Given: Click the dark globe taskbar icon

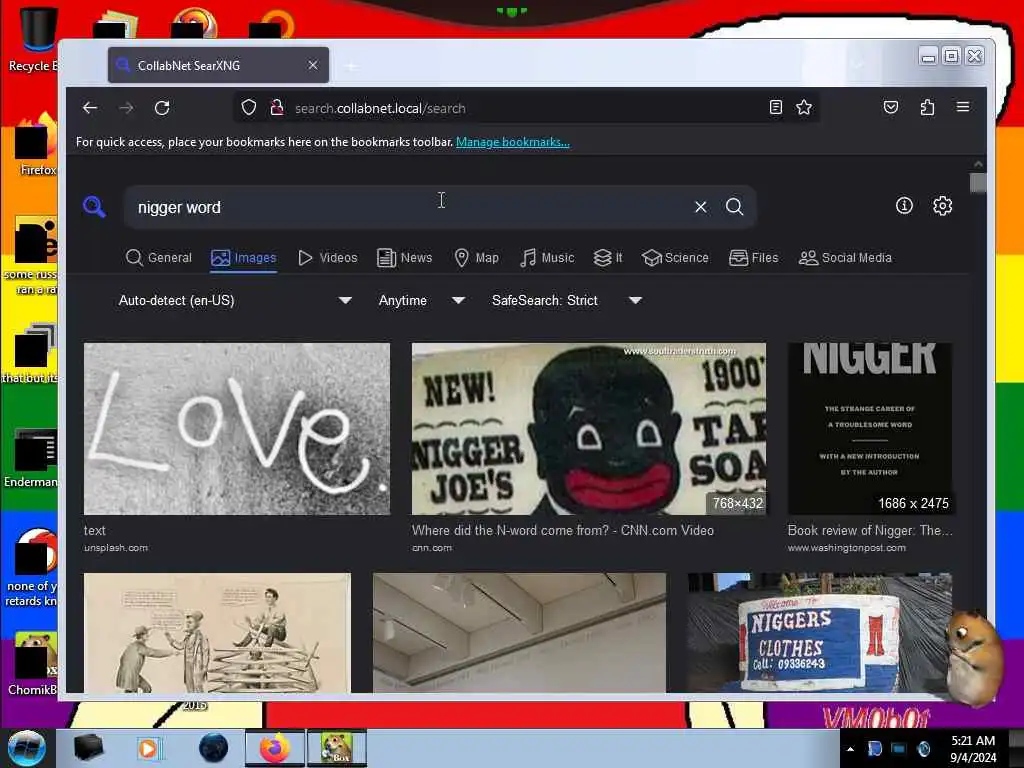Looking at the screenshot, I should pos(214,748).
